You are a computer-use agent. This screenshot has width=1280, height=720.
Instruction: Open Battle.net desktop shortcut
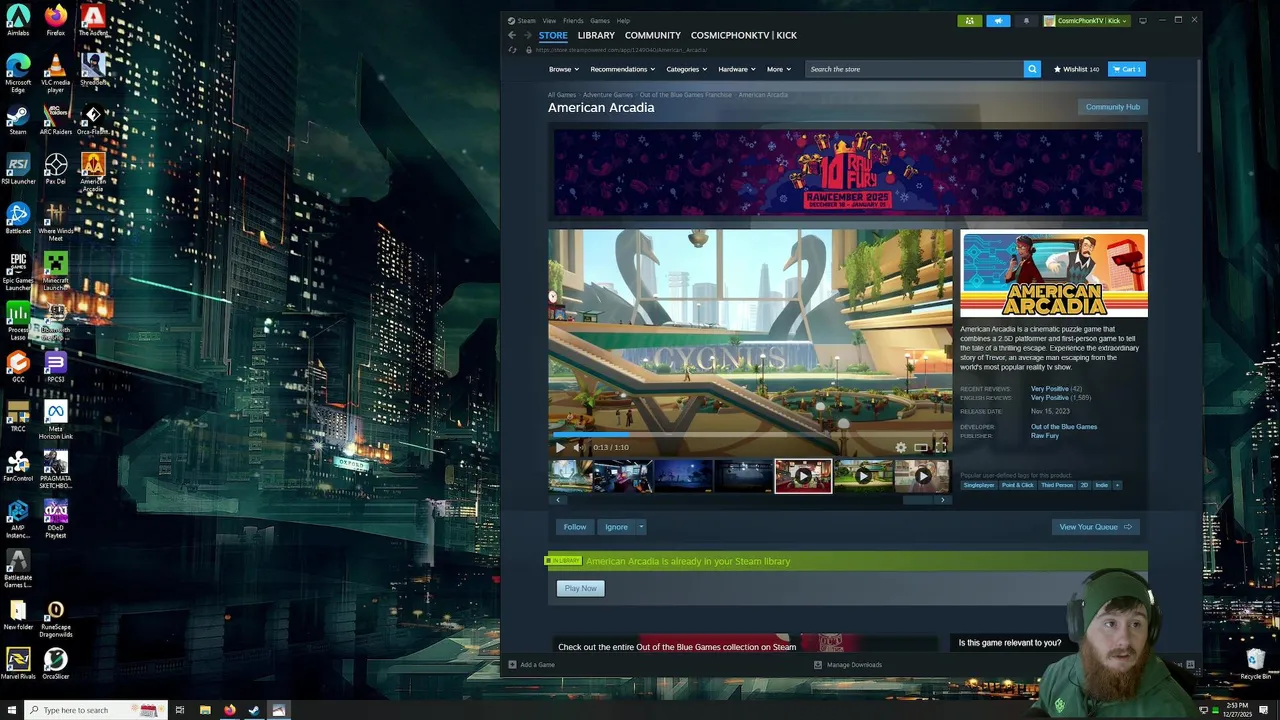[x=18, y=219]
